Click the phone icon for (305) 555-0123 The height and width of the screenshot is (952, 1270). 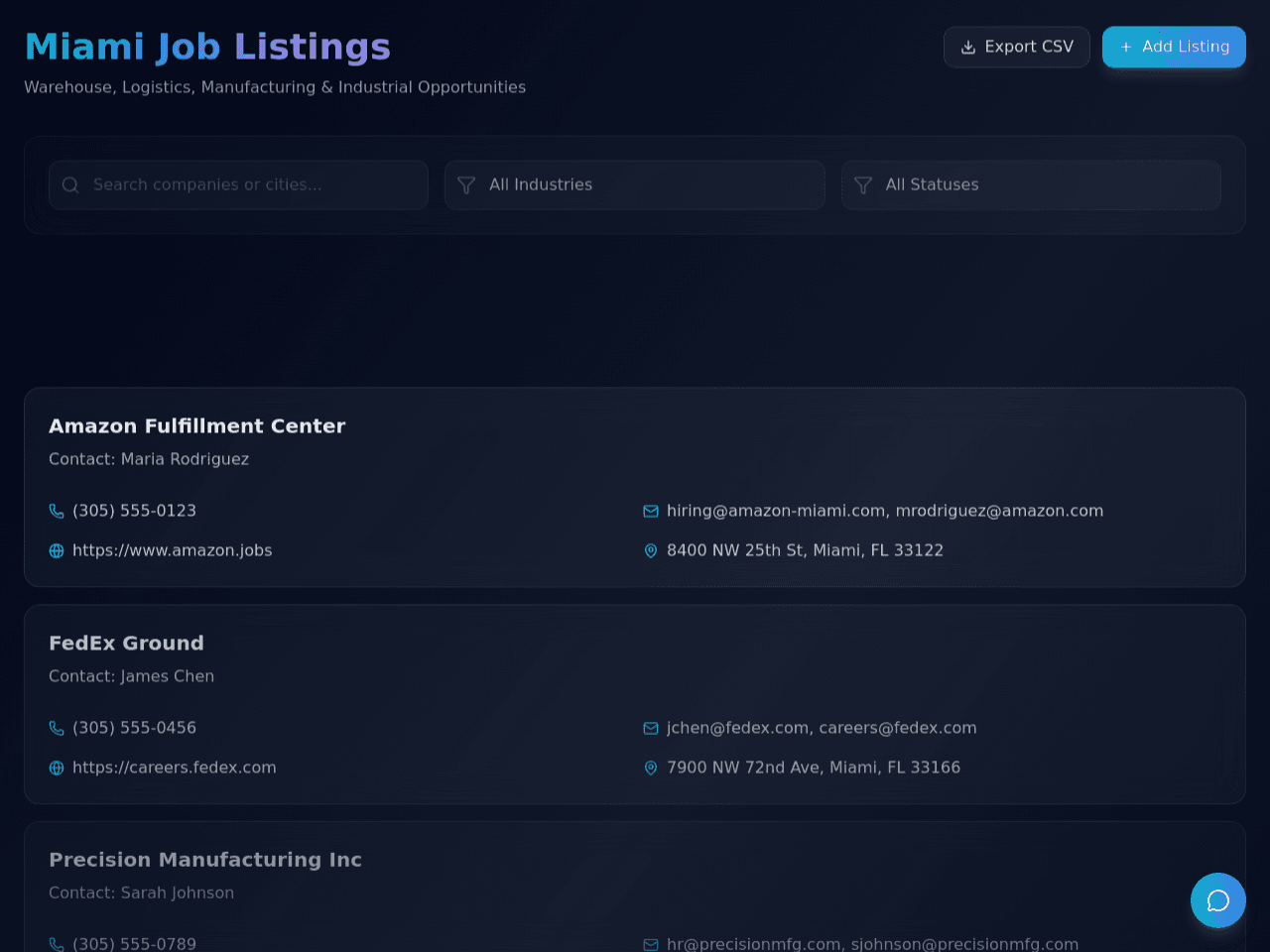[57, 511]
